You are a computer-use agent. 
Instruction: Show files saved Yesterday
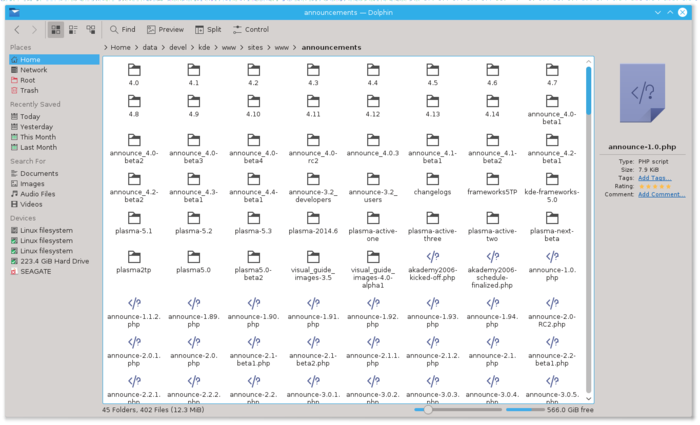coord(54,127)
